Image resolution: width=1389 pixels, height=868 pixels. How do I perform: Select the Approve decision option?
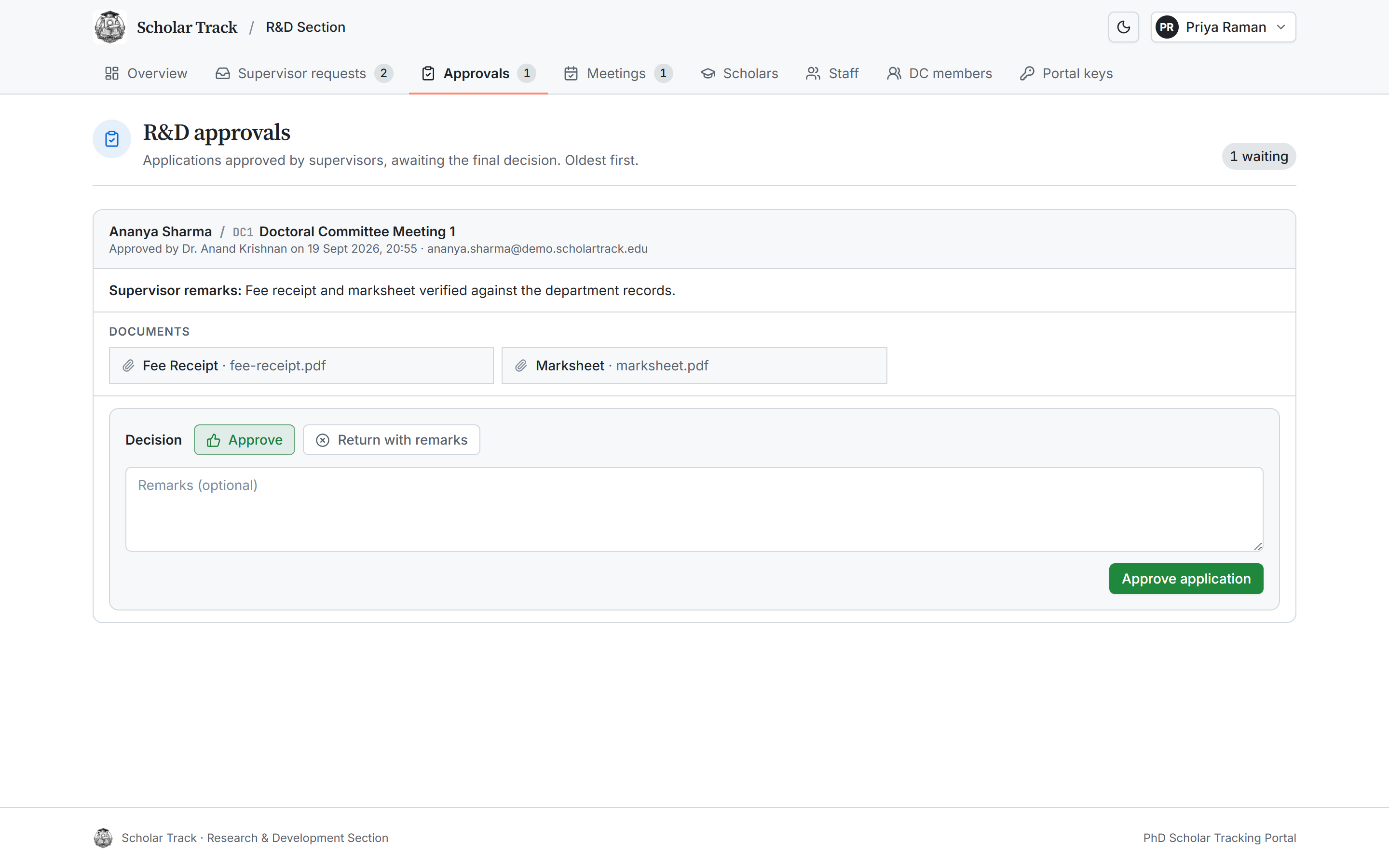(245, 440)
